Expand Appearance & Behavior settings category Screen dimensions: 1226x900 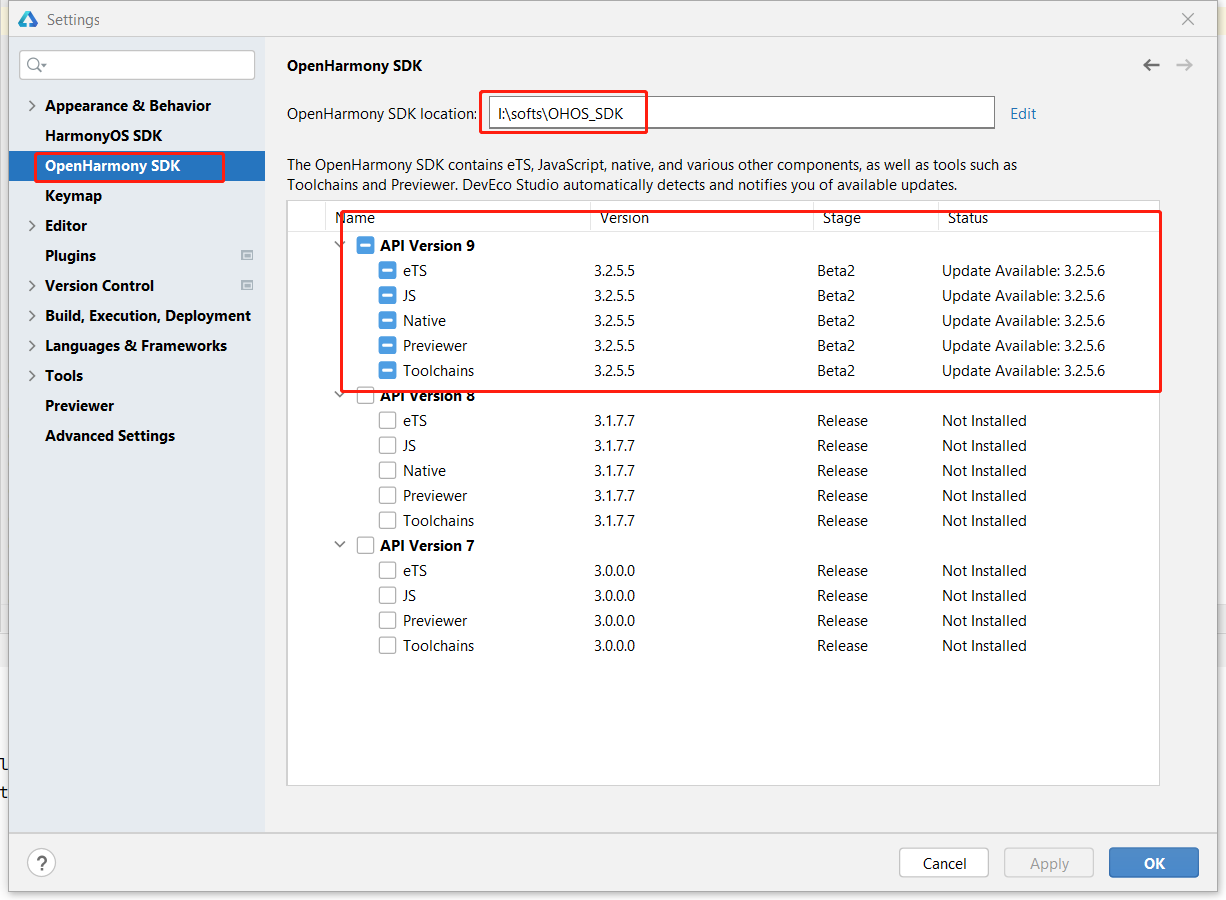click(32, 105)
